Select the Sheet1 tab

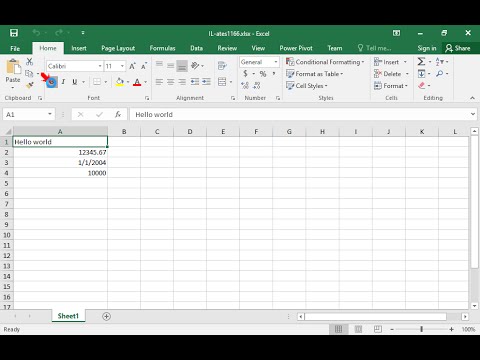(x=68, y=316)
